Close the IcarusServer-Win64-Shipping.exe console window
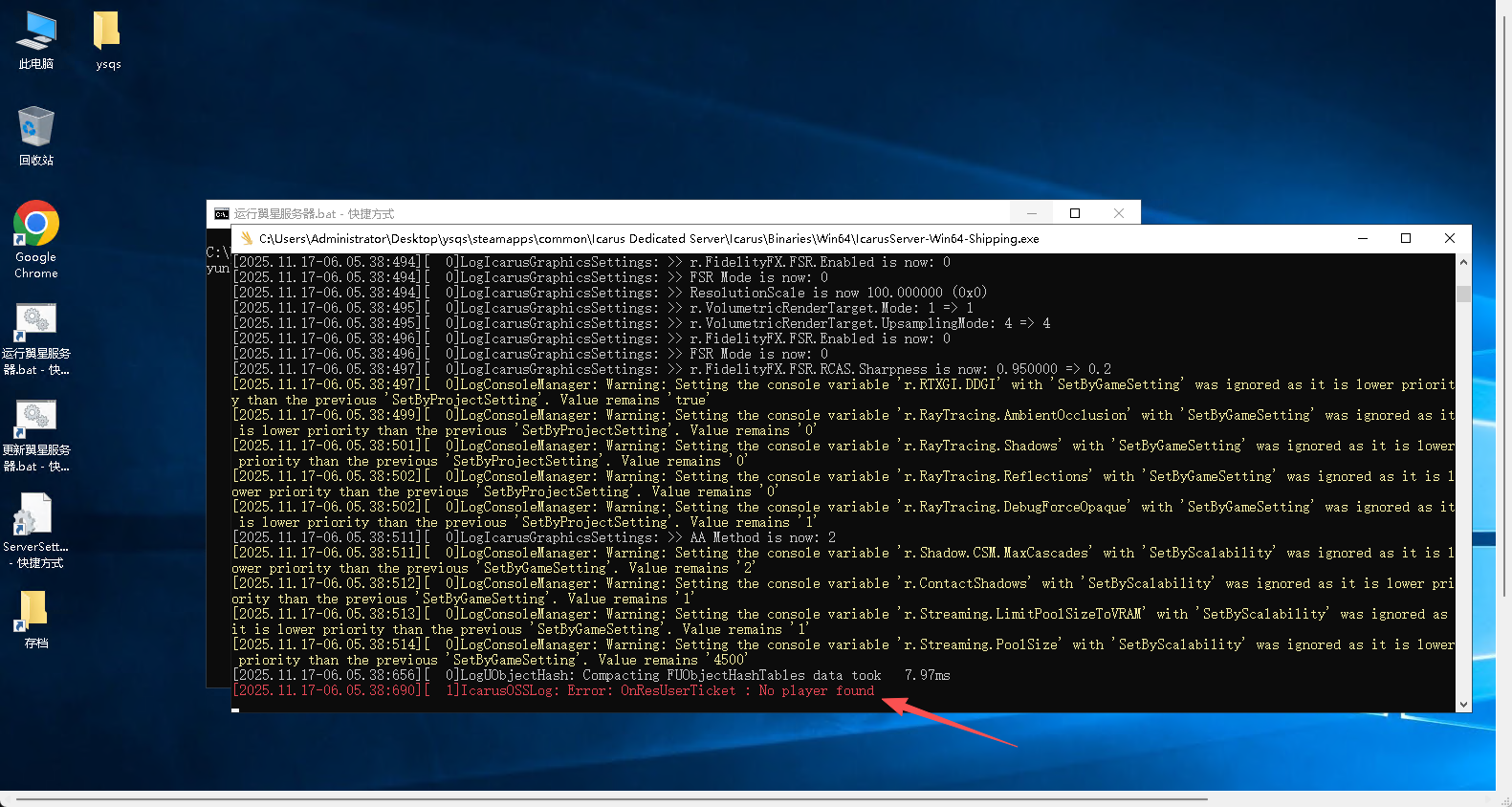 tap(1450, 239)
